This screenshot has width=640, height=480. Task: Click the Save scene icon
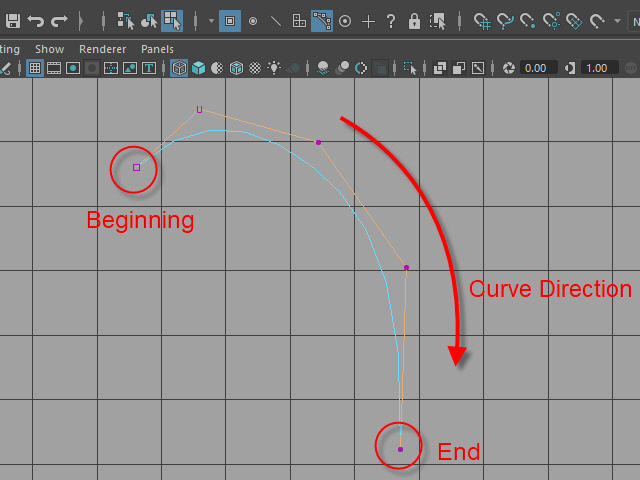point(13,20)
